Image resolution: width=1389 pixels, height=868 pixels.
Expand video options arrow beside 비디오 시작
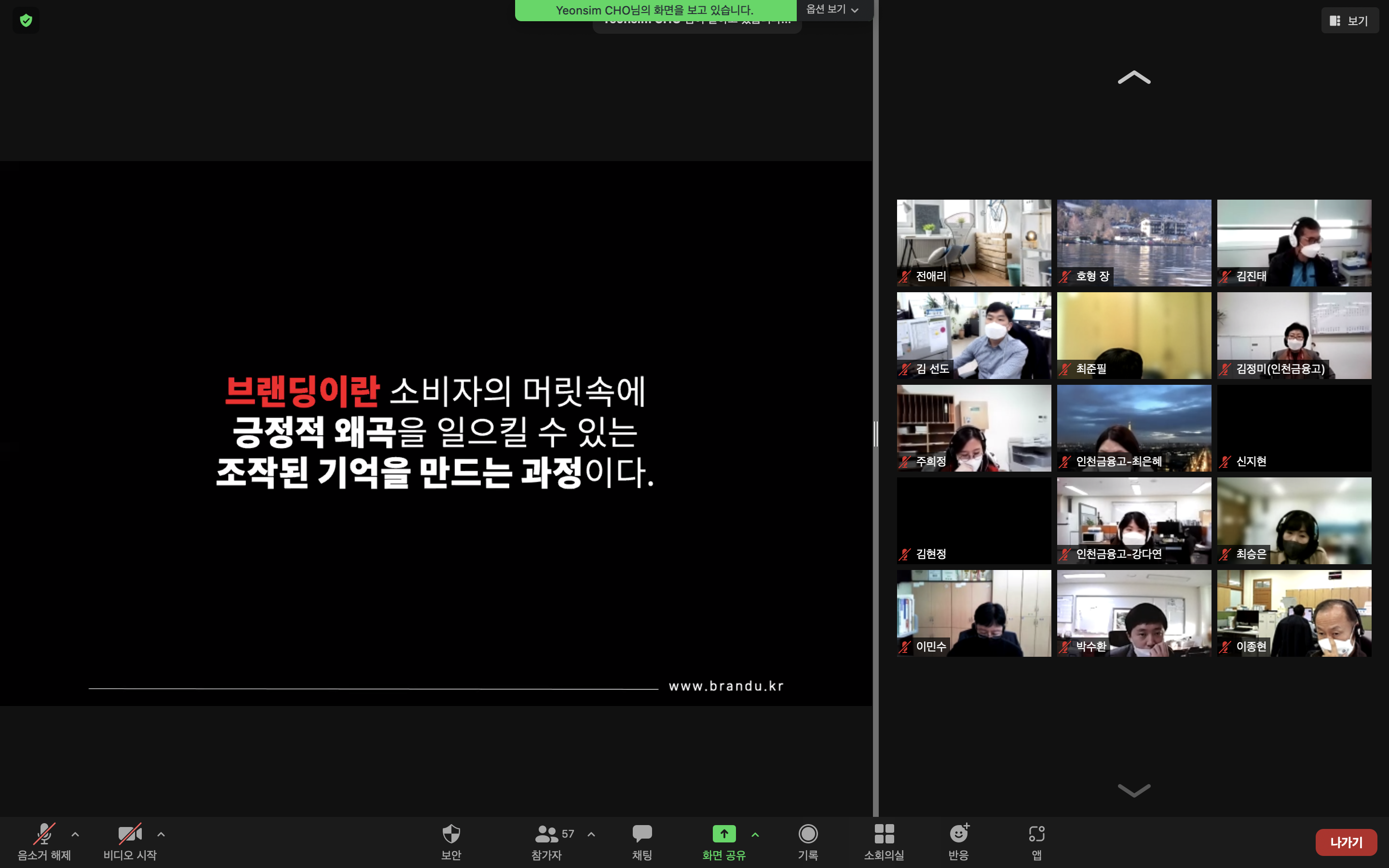tap(161, 834)
